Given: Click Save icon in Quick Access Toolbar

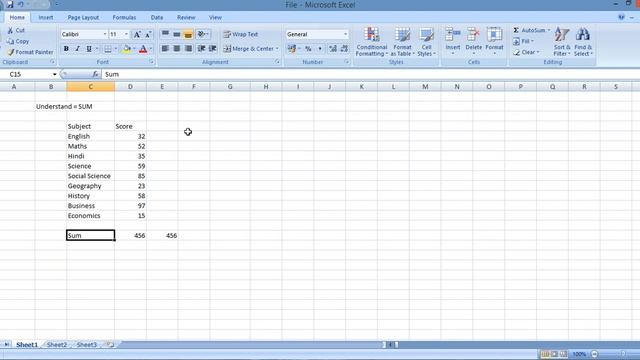Looking at the screenshot, I should coord(10,4).
